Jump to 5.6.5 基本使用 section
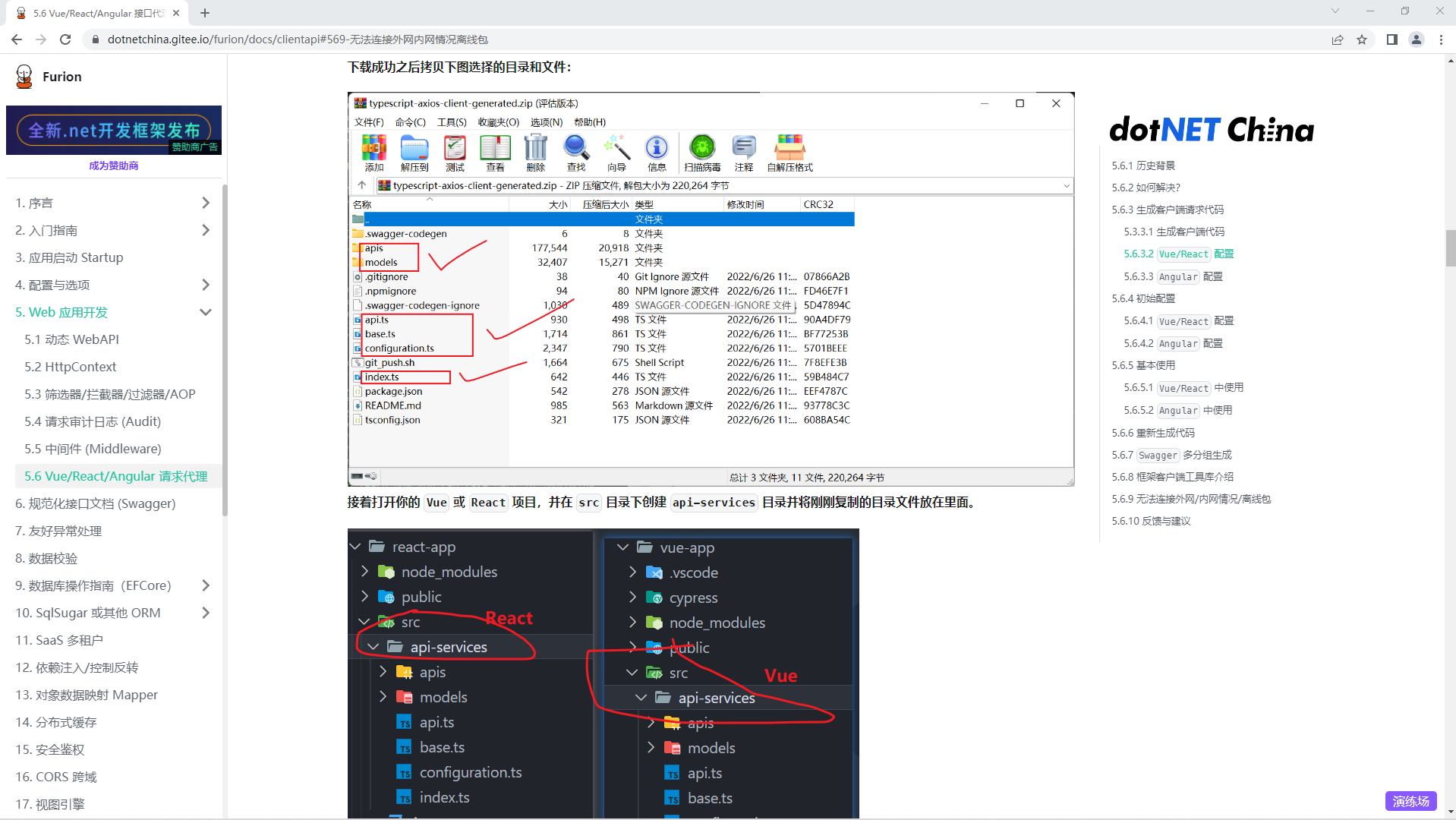The width and height of the screenshot is (1456, 820). point(1143,365)
